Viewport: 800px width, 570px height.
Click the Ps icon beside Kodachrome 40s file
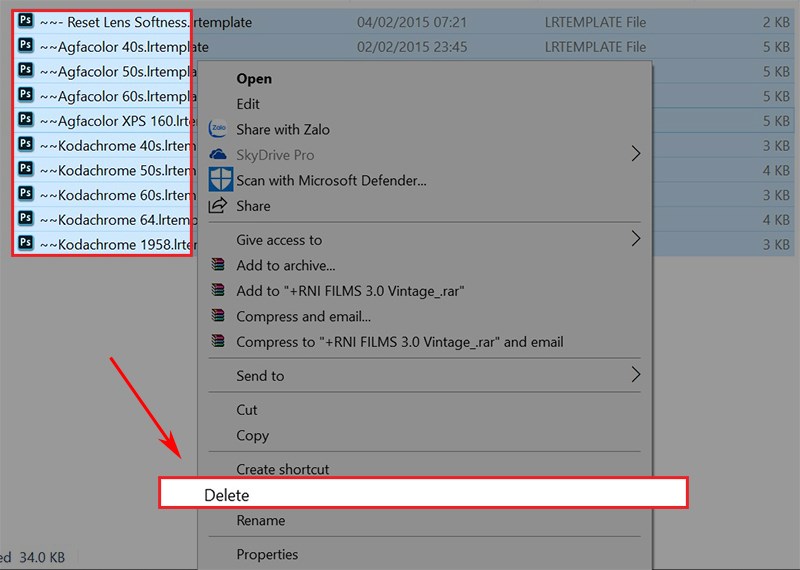26,144
